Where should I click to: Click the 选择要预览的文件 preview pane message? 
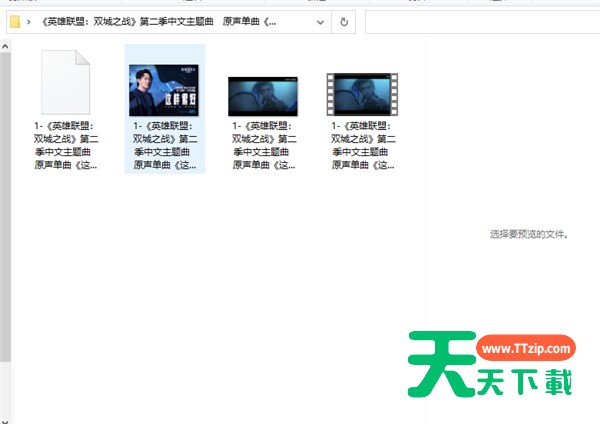point(529,234)
